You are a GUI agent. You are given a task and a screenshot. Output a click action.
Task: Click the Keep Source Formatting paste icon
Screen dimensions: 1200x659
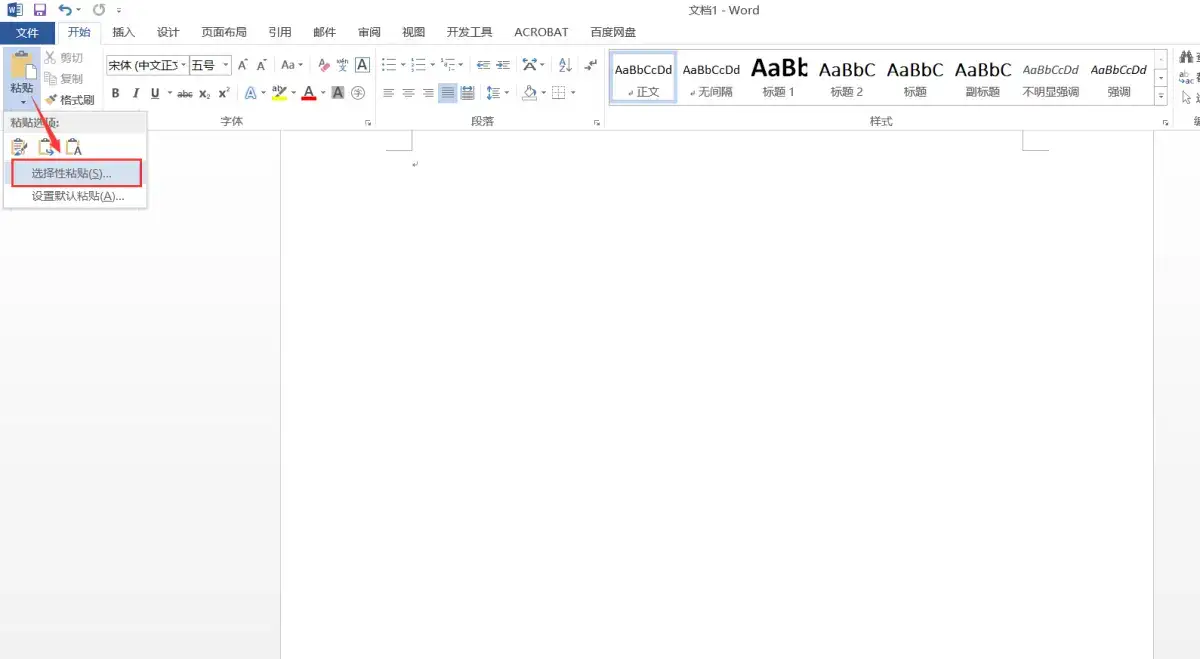(x=19, y=148)
